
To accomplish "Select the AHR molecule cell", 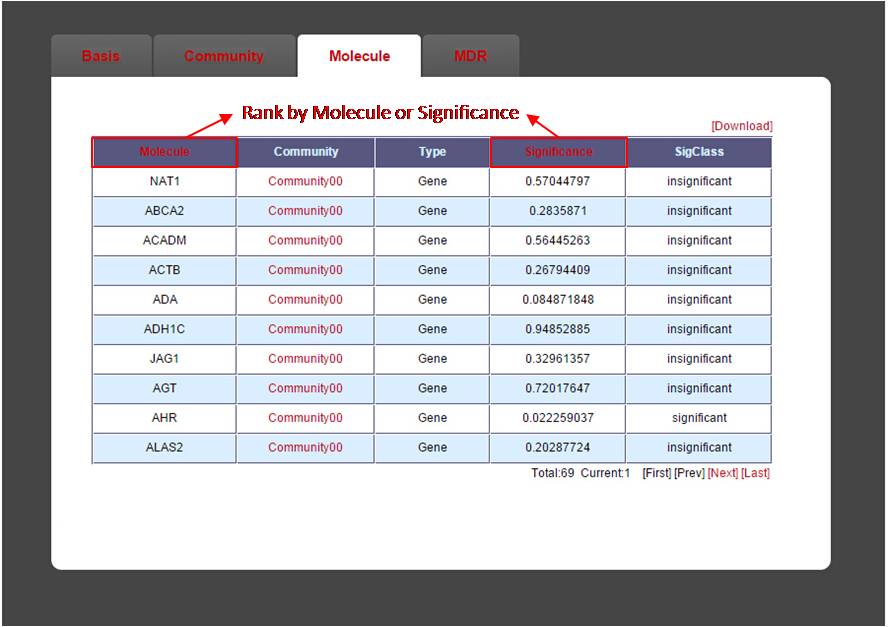I will pyautogui.click(x=164, y=417).
